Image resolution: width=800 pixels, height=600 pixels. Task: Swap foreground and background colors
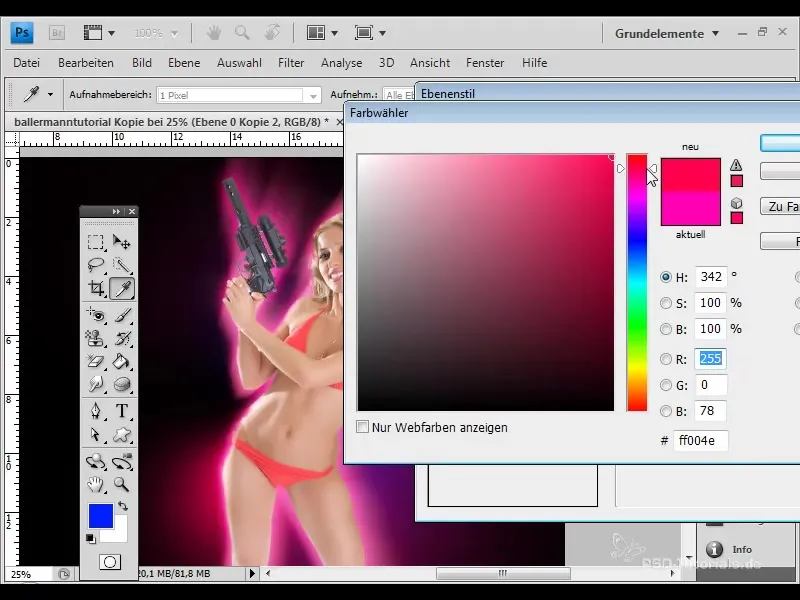click(x=123, y=506)
